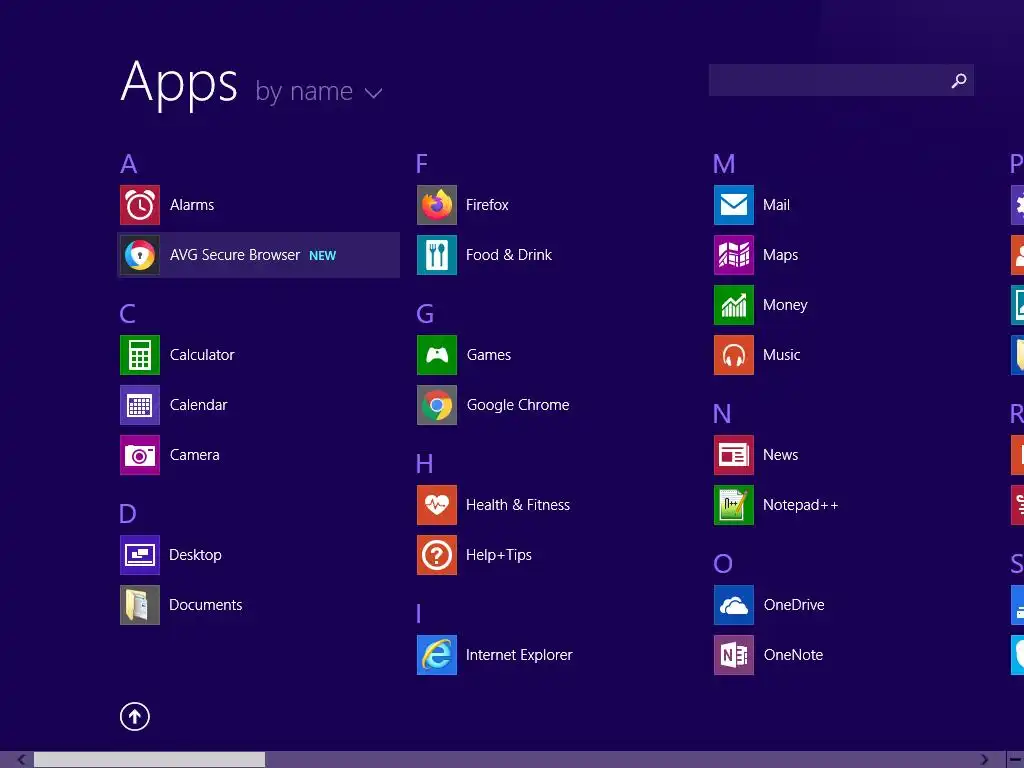Launch Notepad++ icon

tap(734, 505)
